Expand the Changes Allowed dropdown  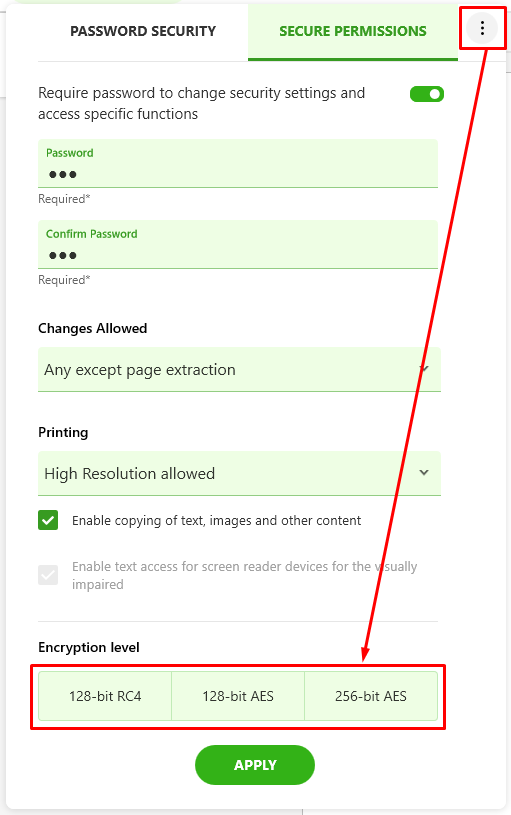(x=239, y=370)
